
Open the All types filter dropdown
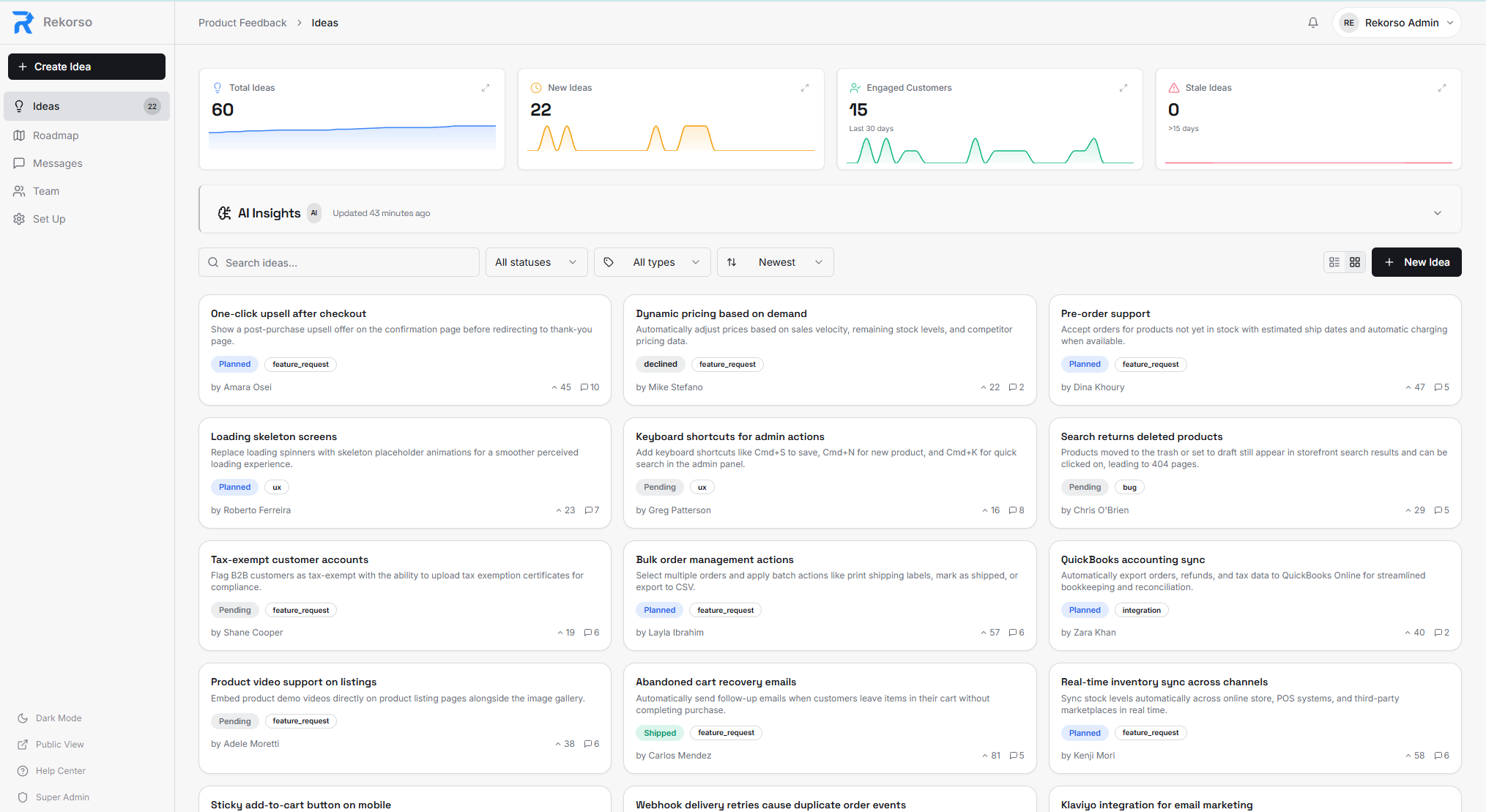[x=652, y=261]
